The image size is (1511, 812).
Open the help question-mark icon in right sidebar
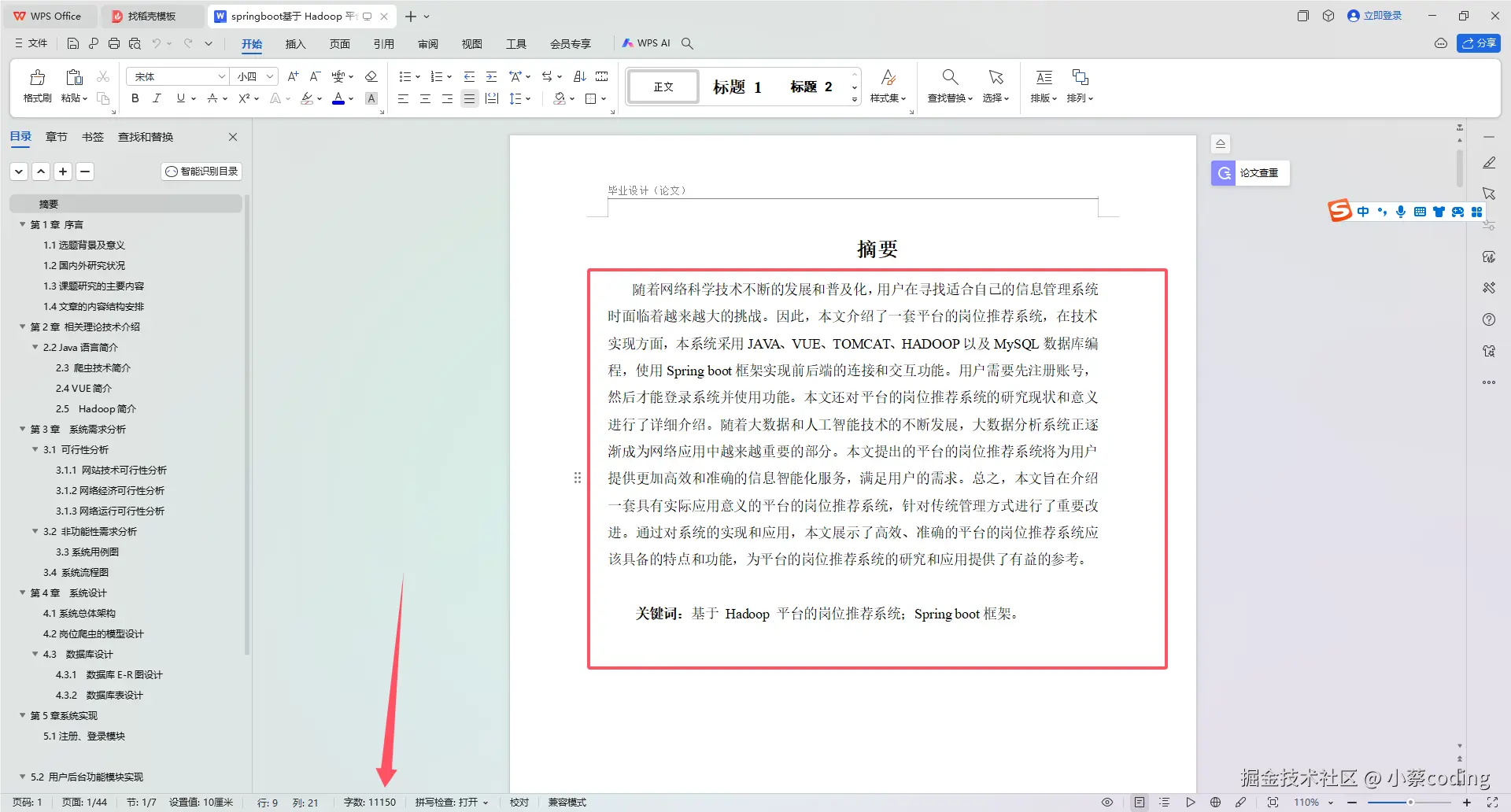click(1489, 319)
